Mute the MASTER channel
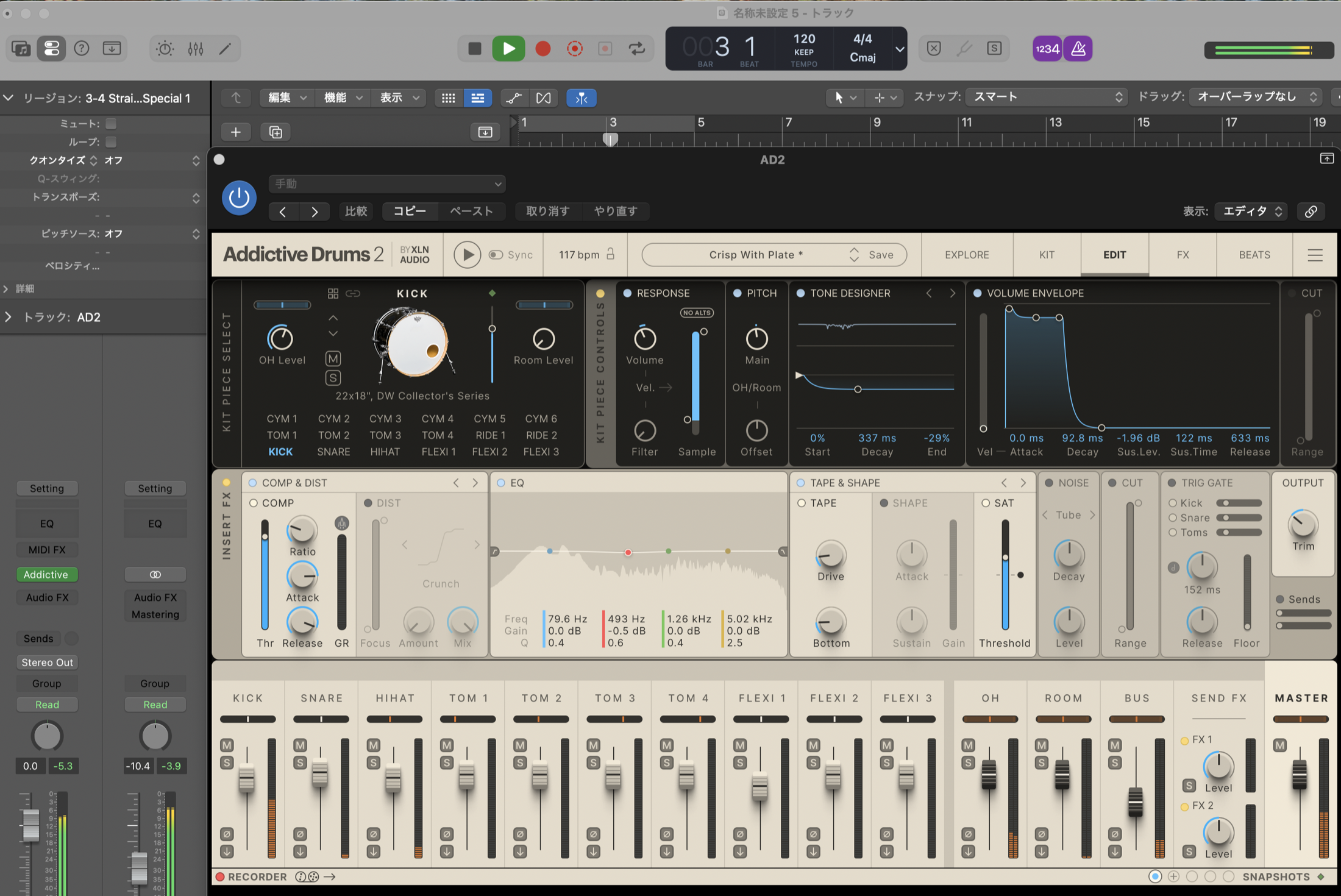The width and height of the screenshot is (1341, 896). coord(1279,745)
